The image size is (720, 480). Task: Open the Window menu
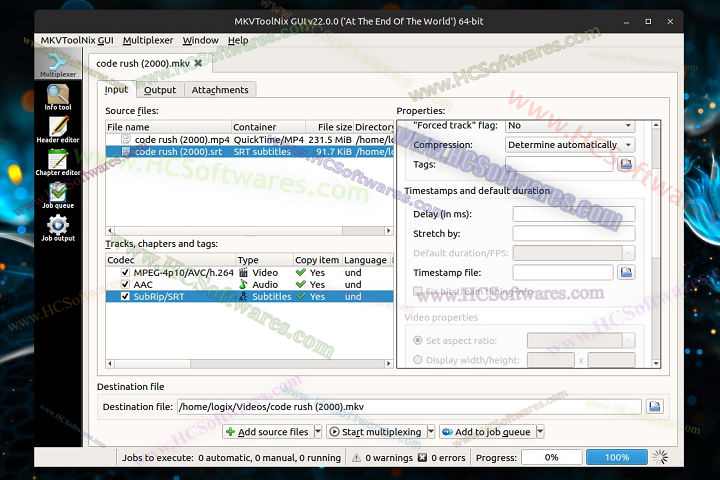(x=200, y=40)
